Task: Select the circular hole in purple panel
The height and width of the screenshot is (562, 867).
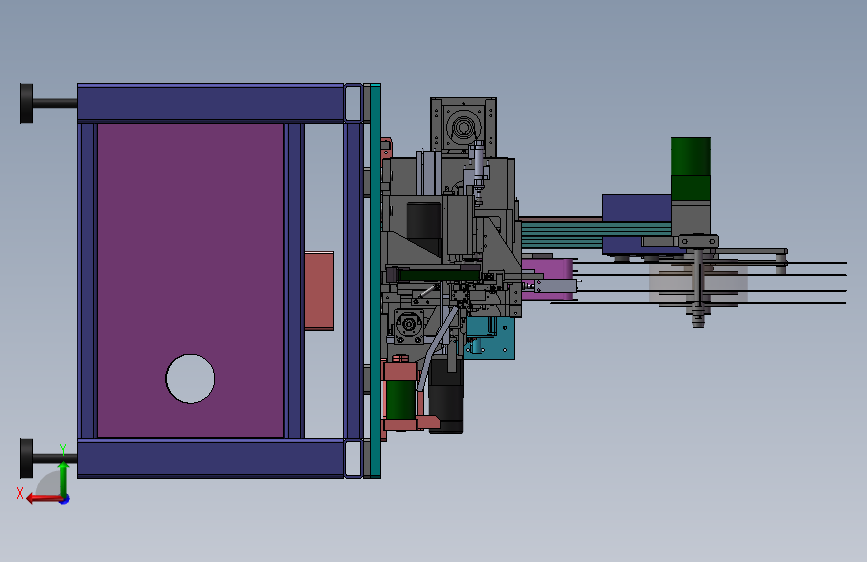Action: 190,379
